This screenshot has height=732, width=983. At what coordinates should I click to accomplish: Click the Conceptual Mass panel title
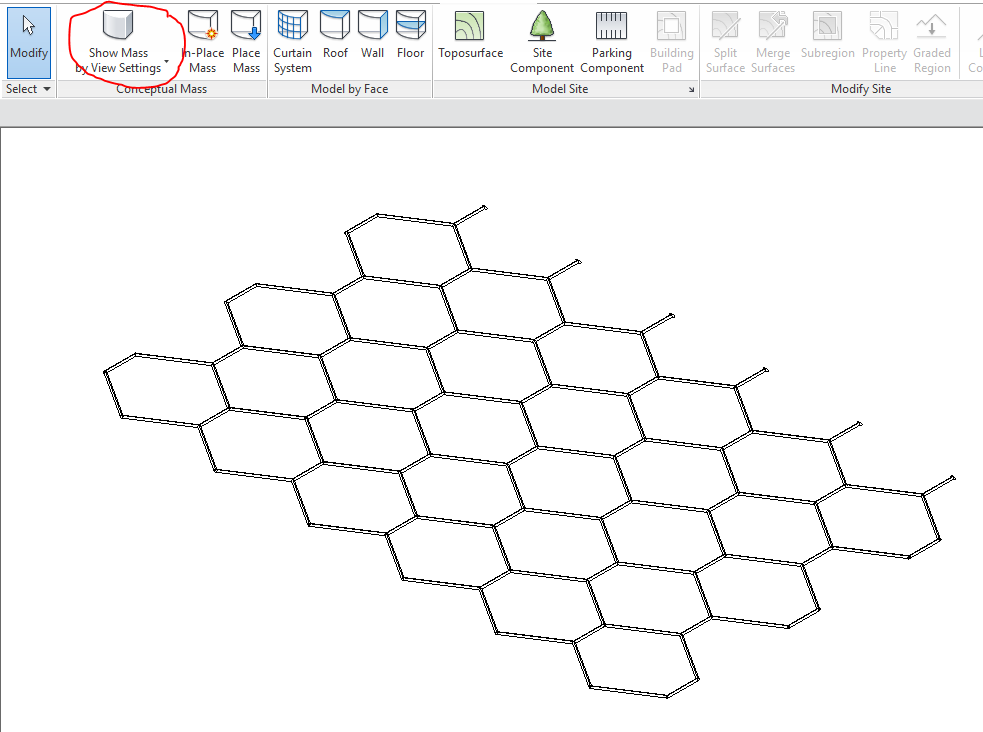coord(162,89)
